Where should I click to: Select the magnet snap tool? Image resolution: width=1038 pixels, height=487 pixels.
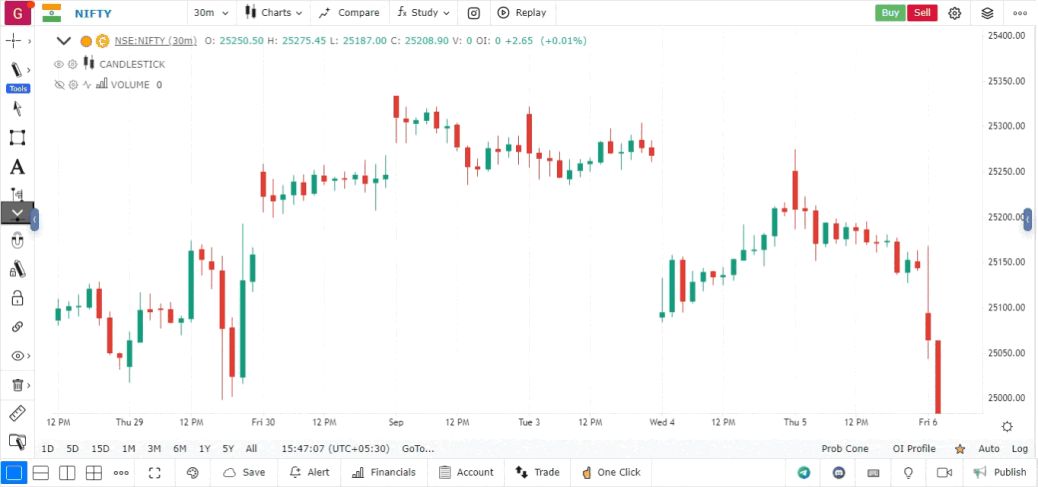pos(16,241)
